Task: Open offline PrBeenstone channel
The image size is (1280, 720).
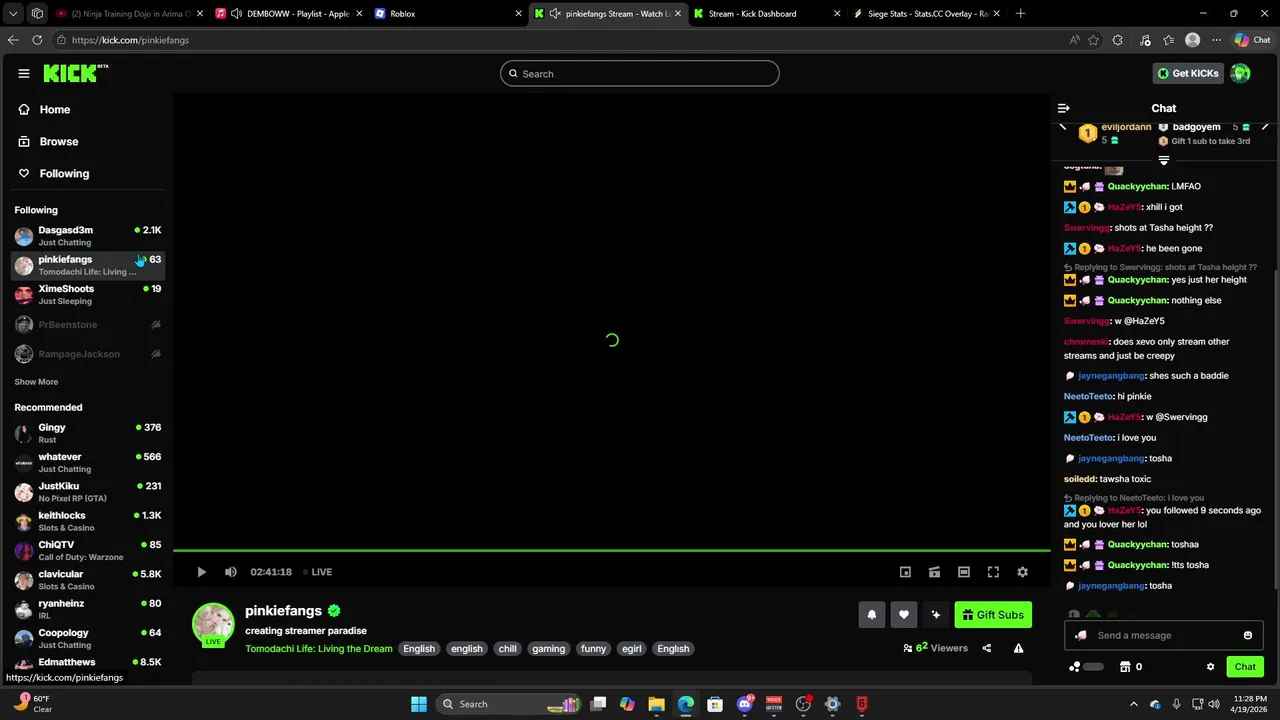Action: [87, 325]
